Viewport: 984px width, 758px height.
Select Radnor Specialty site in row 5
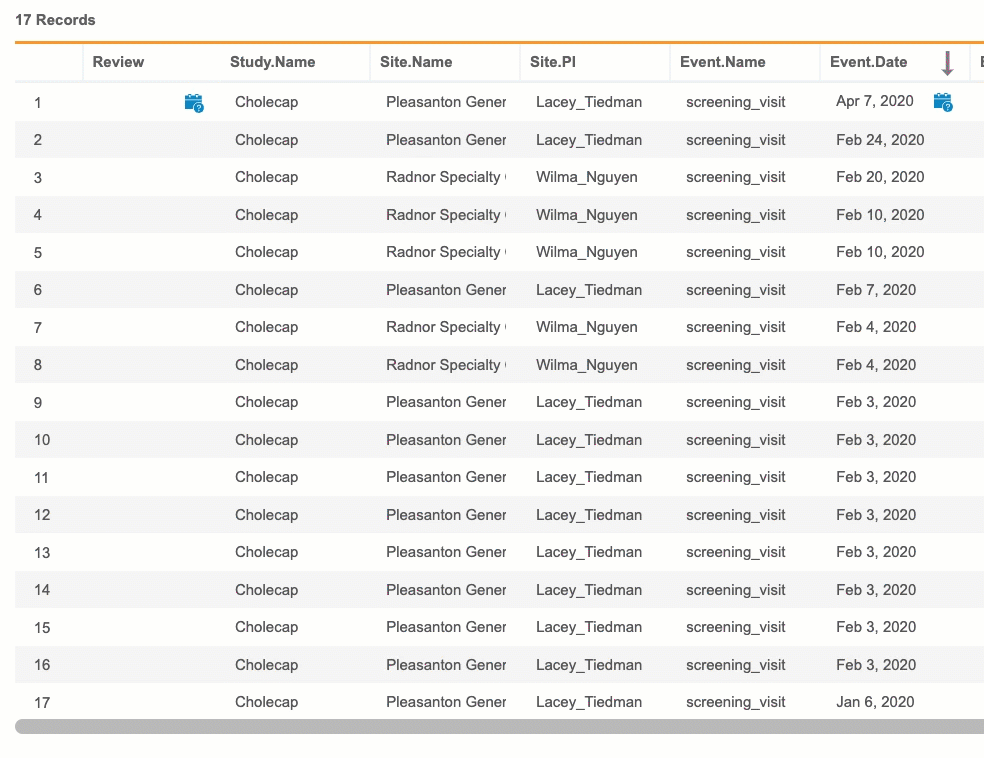pos(445,252)
